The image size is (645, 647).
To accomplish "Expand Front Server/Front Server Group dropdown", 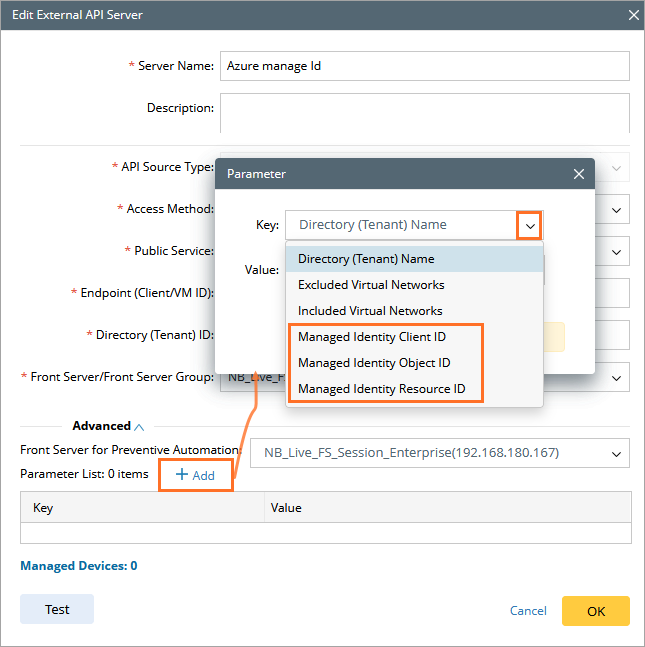I will [617, 377].
